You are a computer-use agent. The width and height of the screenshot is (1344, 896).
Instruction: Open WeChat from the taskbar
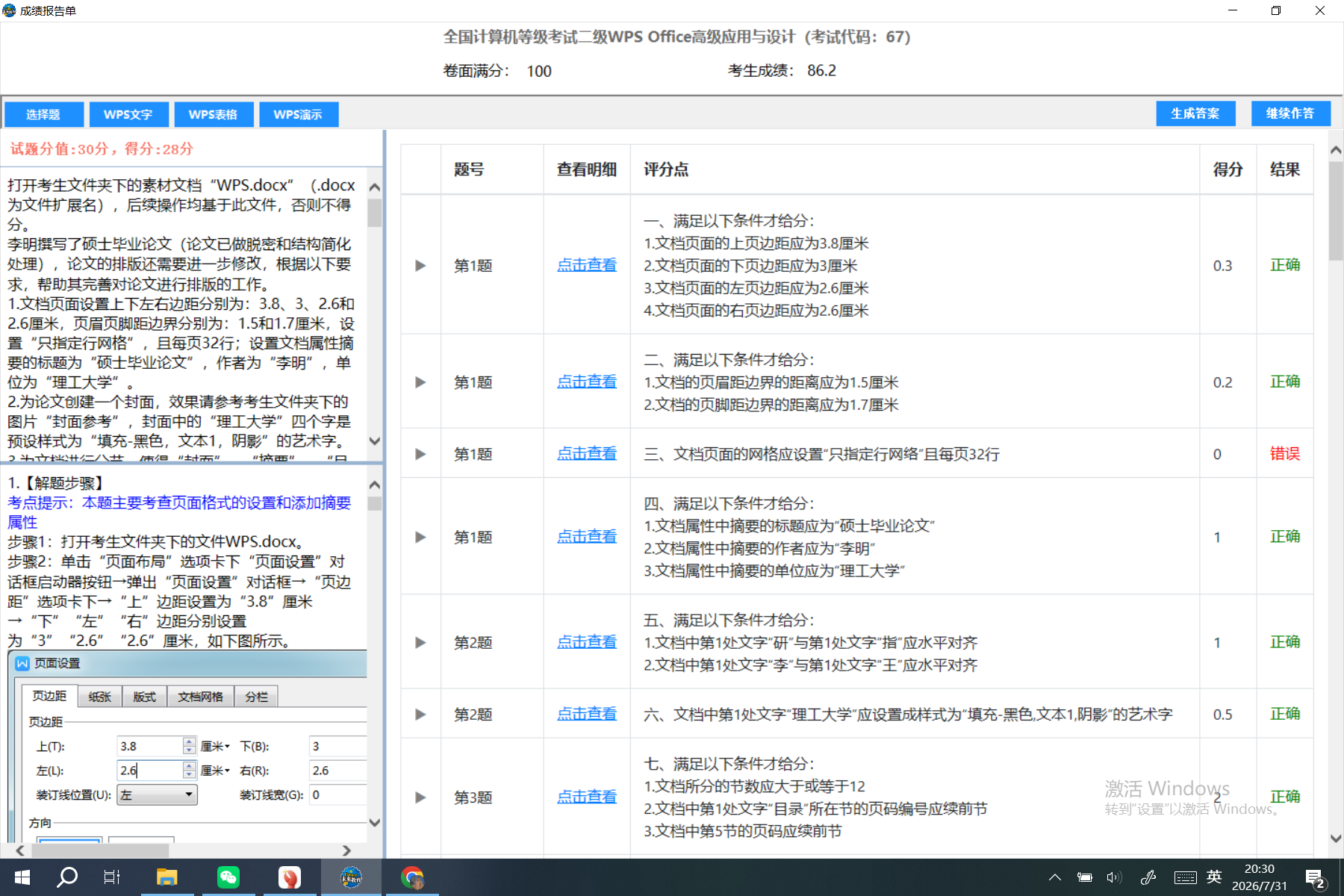(x=228, y=877)
